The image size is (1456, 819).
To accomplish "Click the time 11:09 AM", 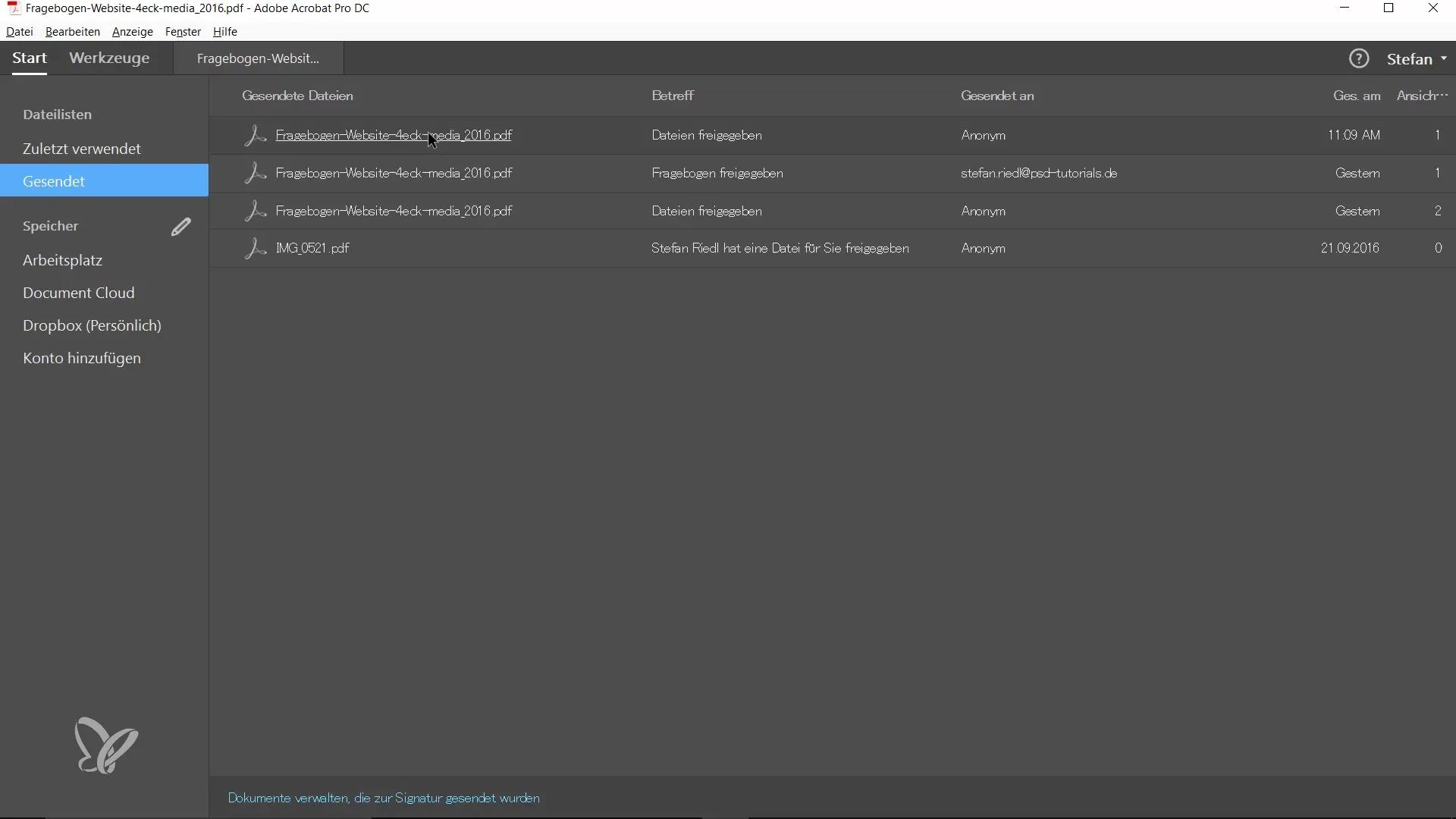I will 1354,135.
